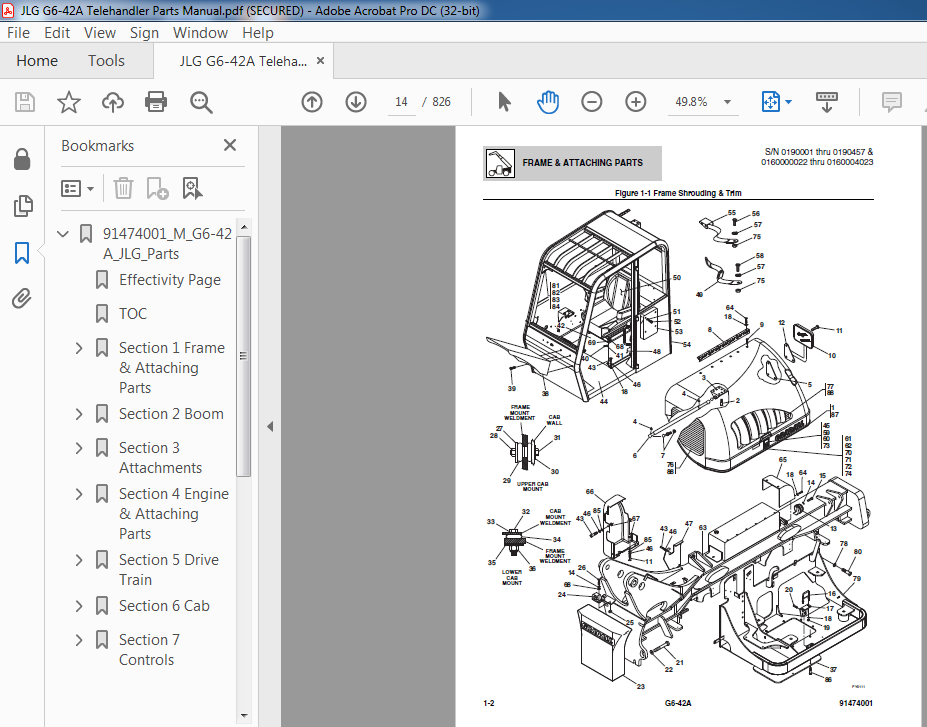
Task: Choose the Selection arrow tool
Action: [x=504, y=102]
